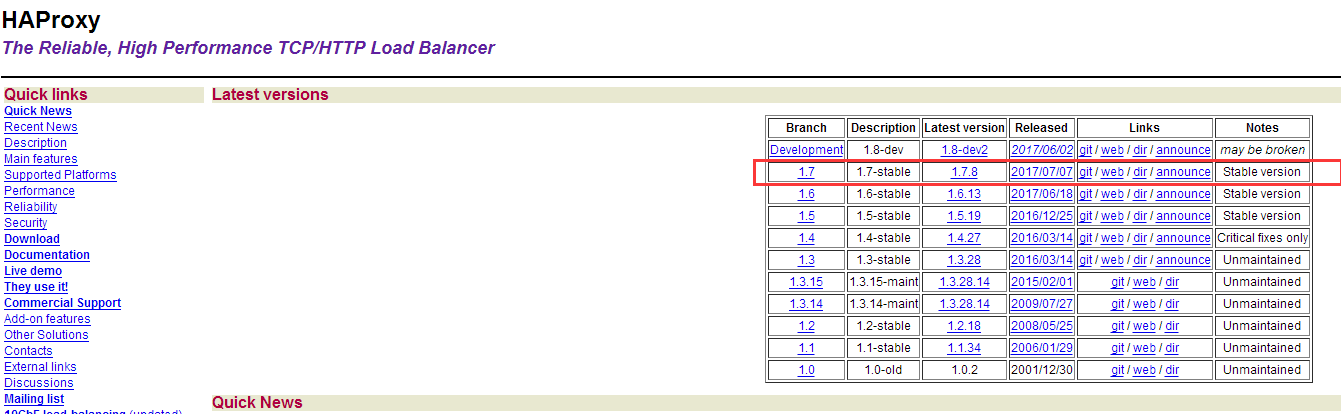Select the Critical fixes only note
The image size is (1341, 414).
1262,238
